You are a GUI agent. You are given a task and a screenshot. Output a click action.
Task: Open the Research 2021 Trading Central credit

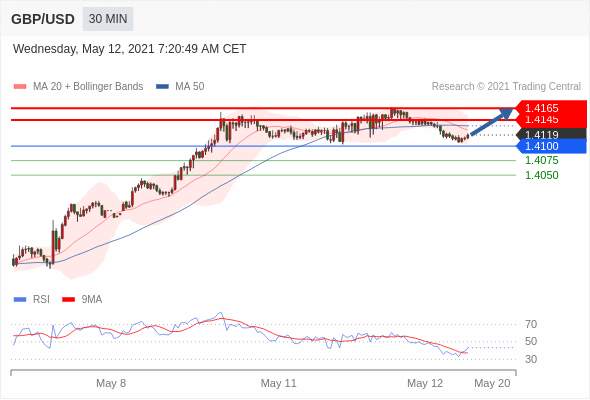pyautogui.click(x=506, y=86)
